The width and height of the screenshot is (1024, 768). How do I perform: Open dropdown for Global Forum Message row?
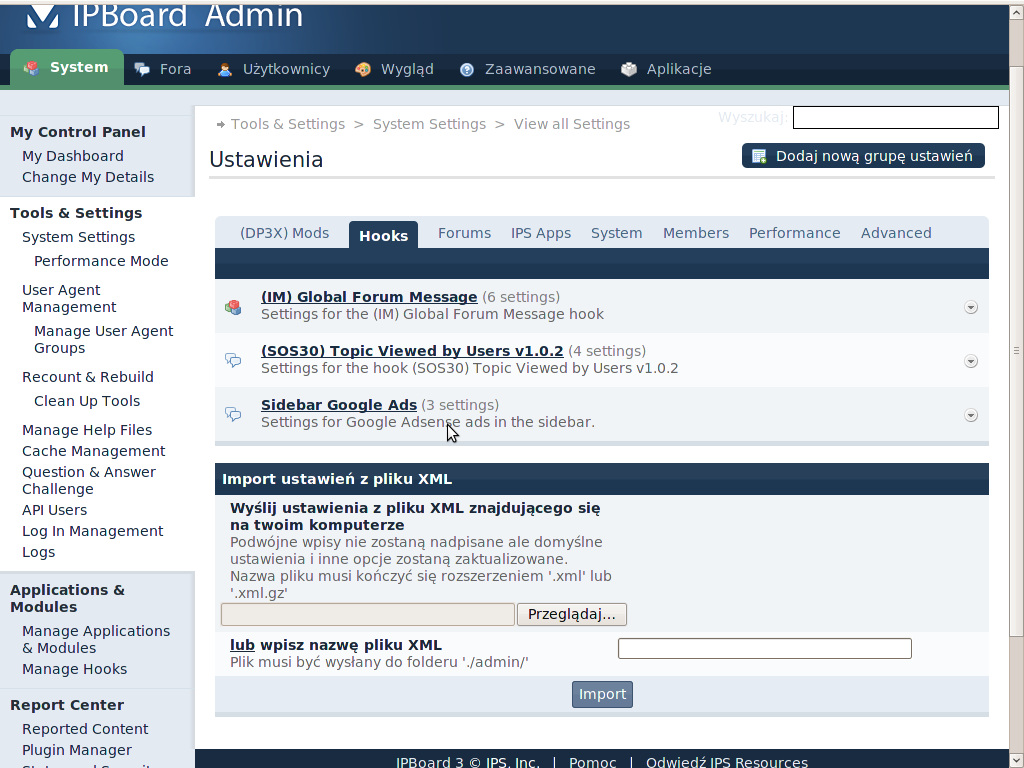tap(970, 307)
